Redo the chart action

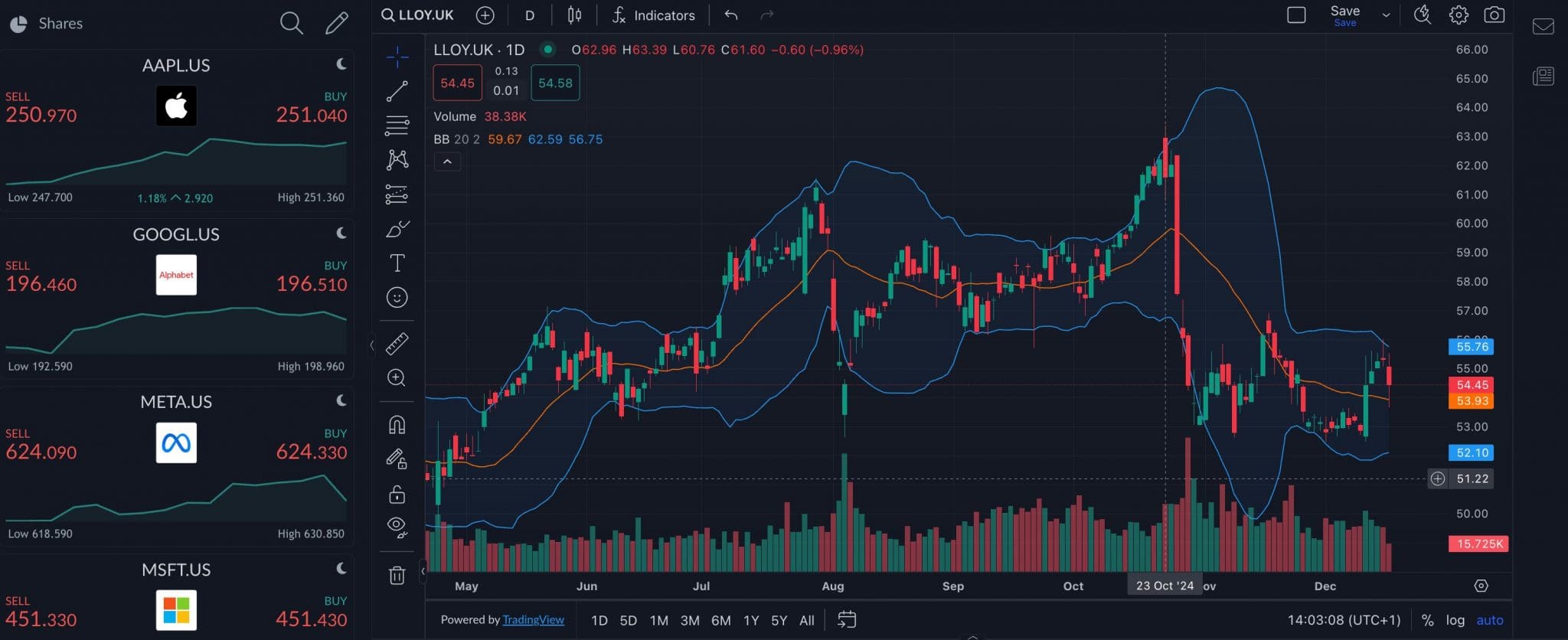click(766, 15)
